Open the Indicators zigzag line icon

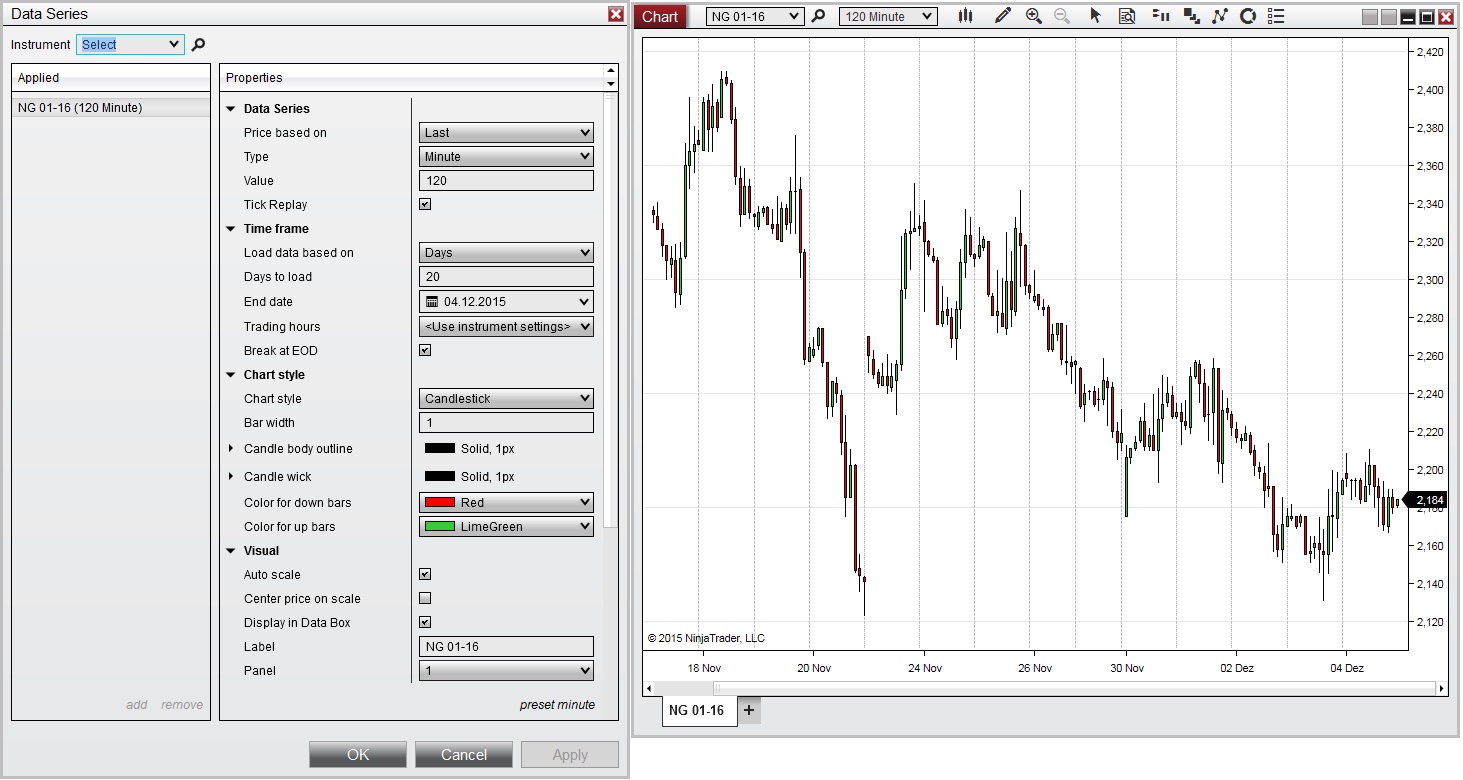click(x=1219, y=16)
